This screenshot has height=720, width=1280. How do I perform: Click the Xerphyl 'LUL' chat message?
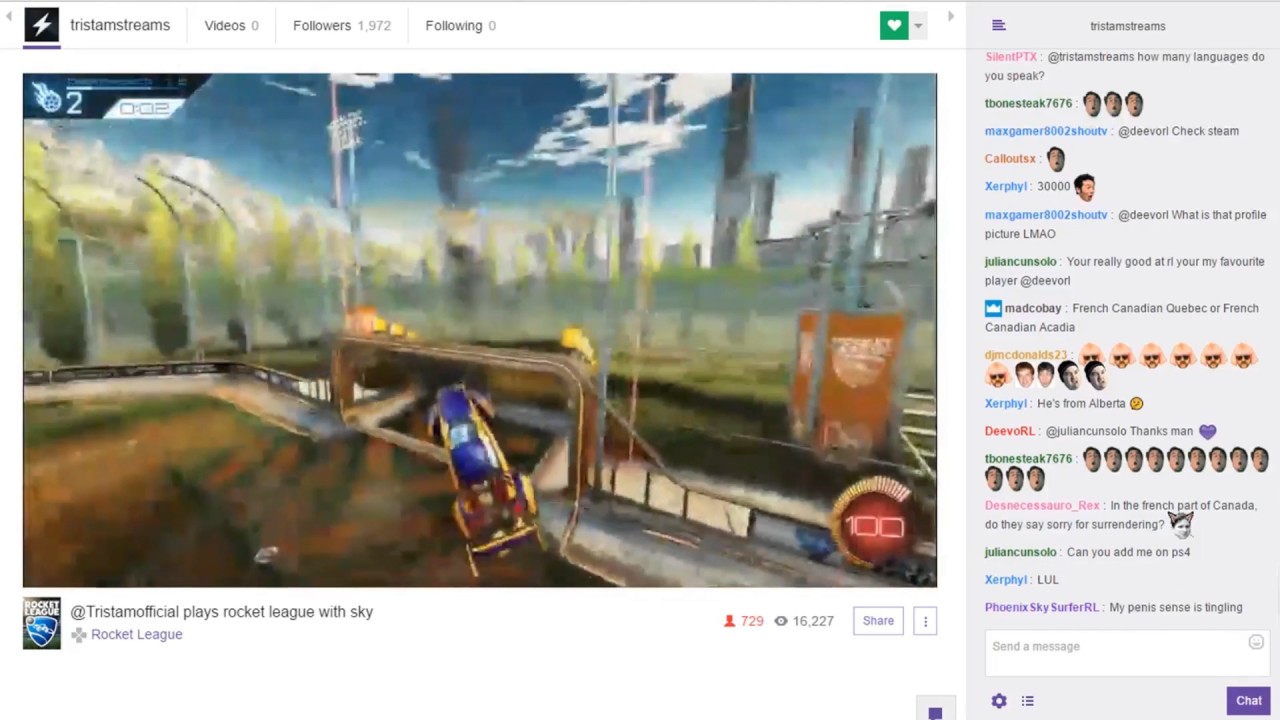click(1047, 580)
